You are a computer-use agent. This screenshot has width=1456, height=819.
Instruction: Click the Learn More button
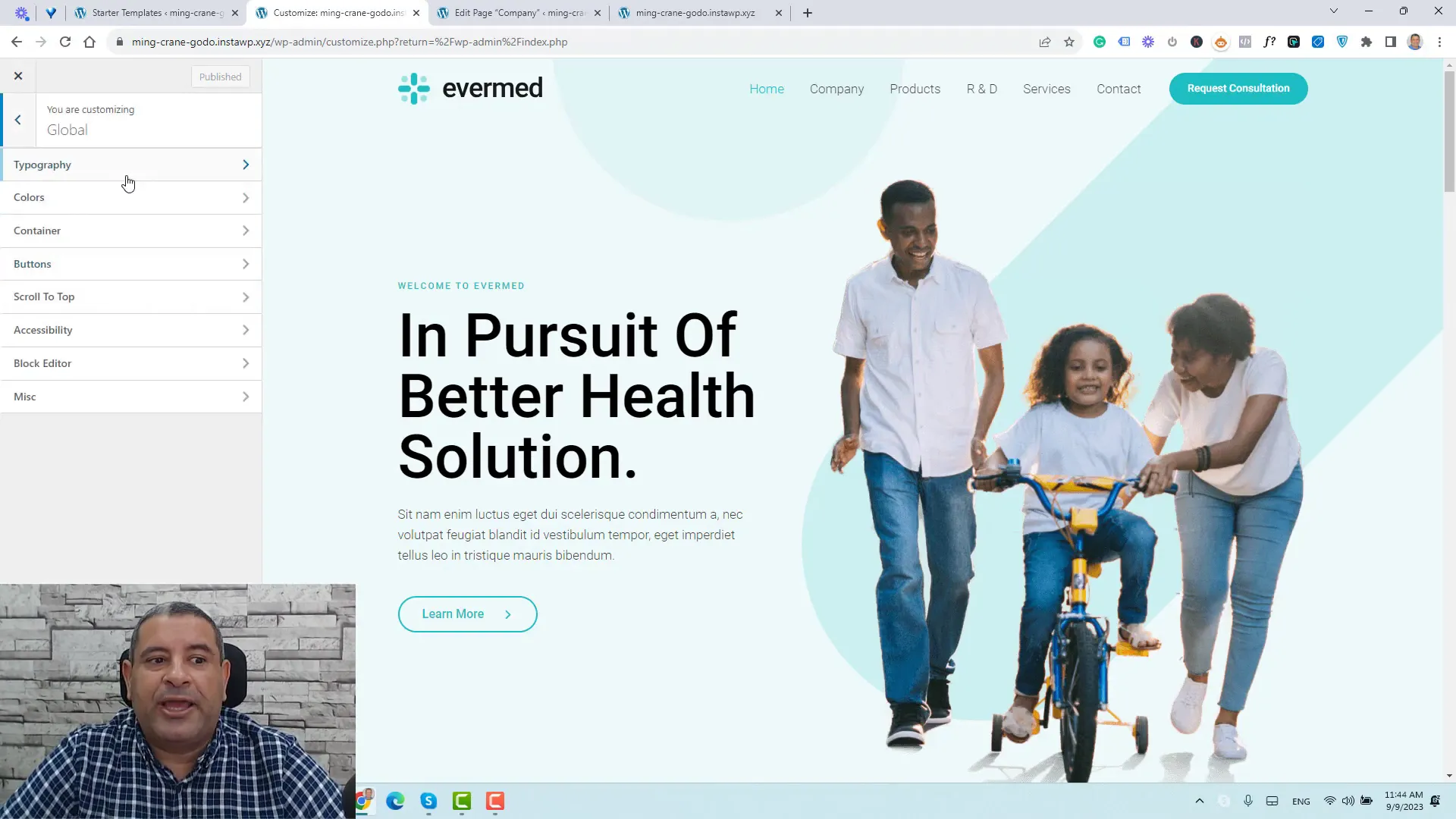[468, 614]
